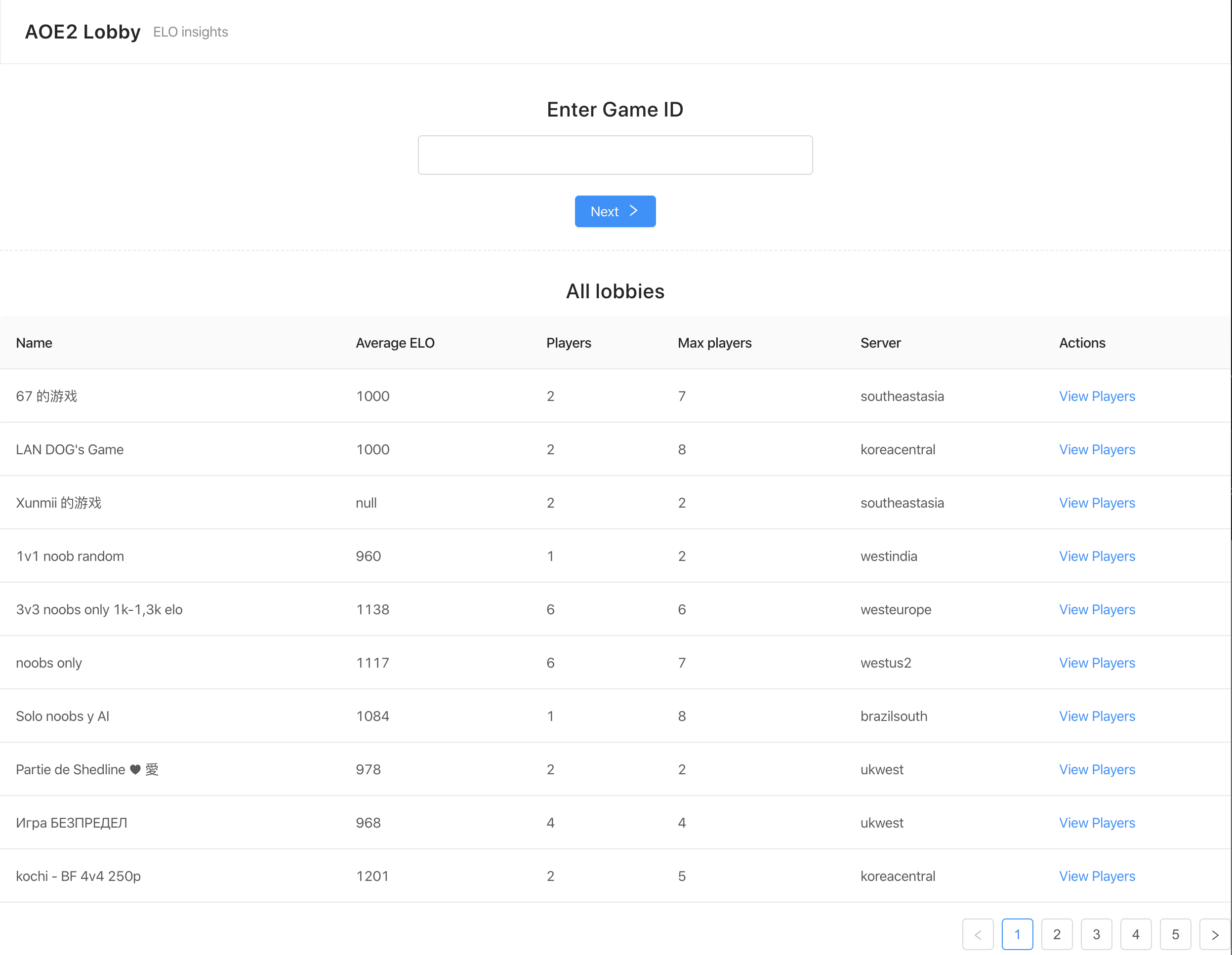Click the AOE2 Lobby header title

point(82,32)
